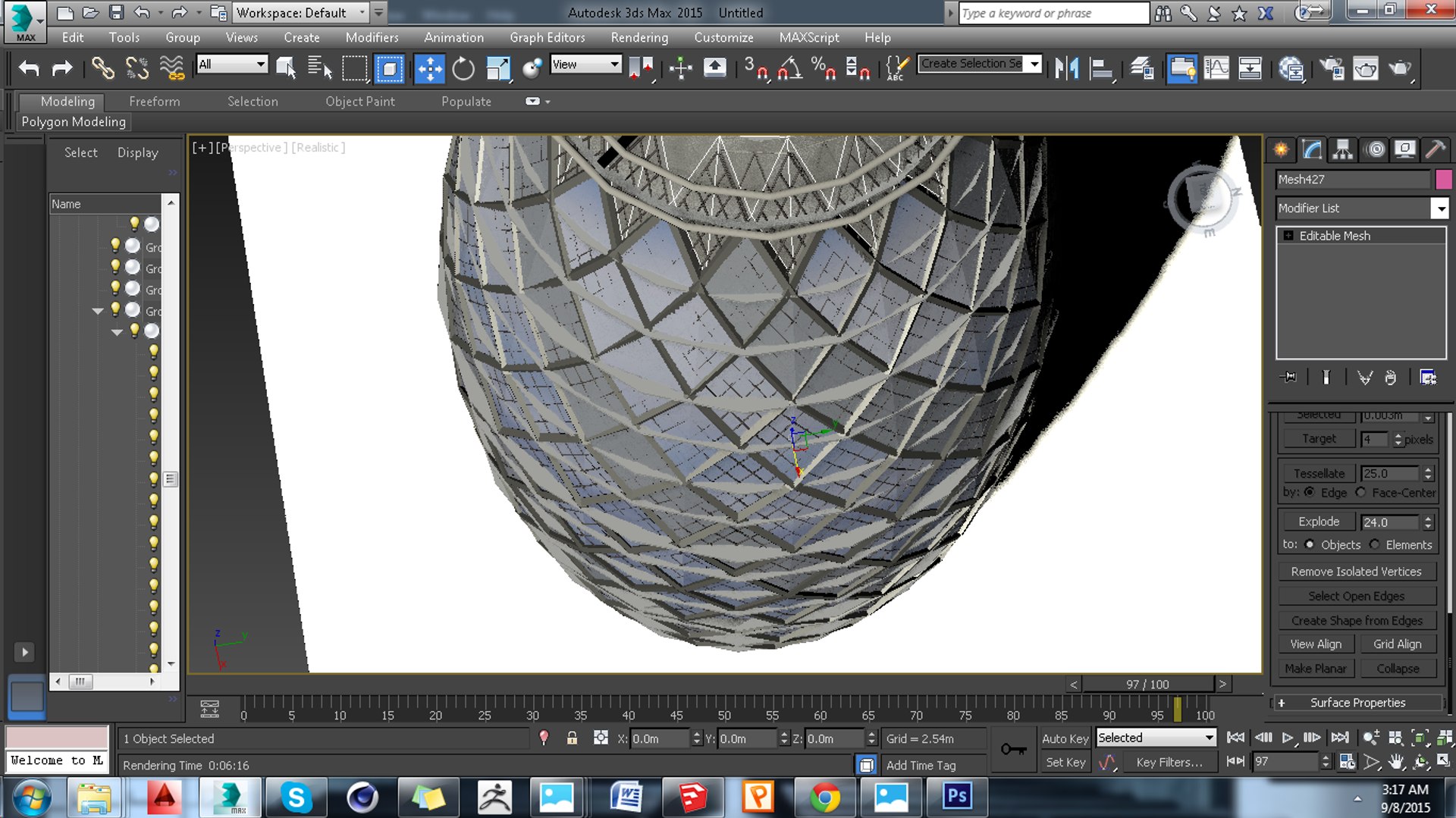Viewport: 1456px width, 818px height.
Task: Click the Auto Key button
Action: point(1065,738)
